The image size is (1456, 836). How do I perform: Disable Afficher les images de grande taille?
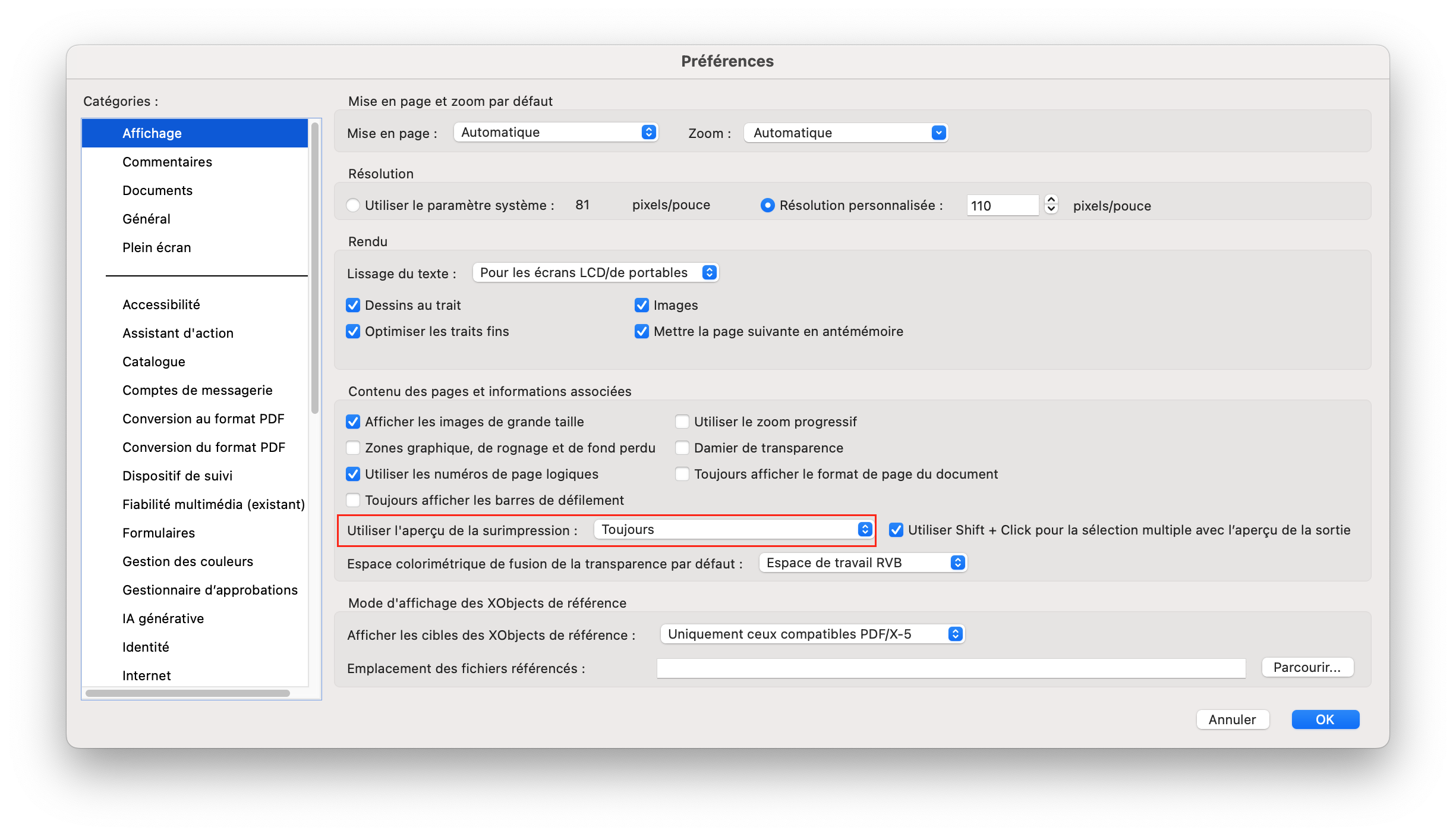(353, 422)
